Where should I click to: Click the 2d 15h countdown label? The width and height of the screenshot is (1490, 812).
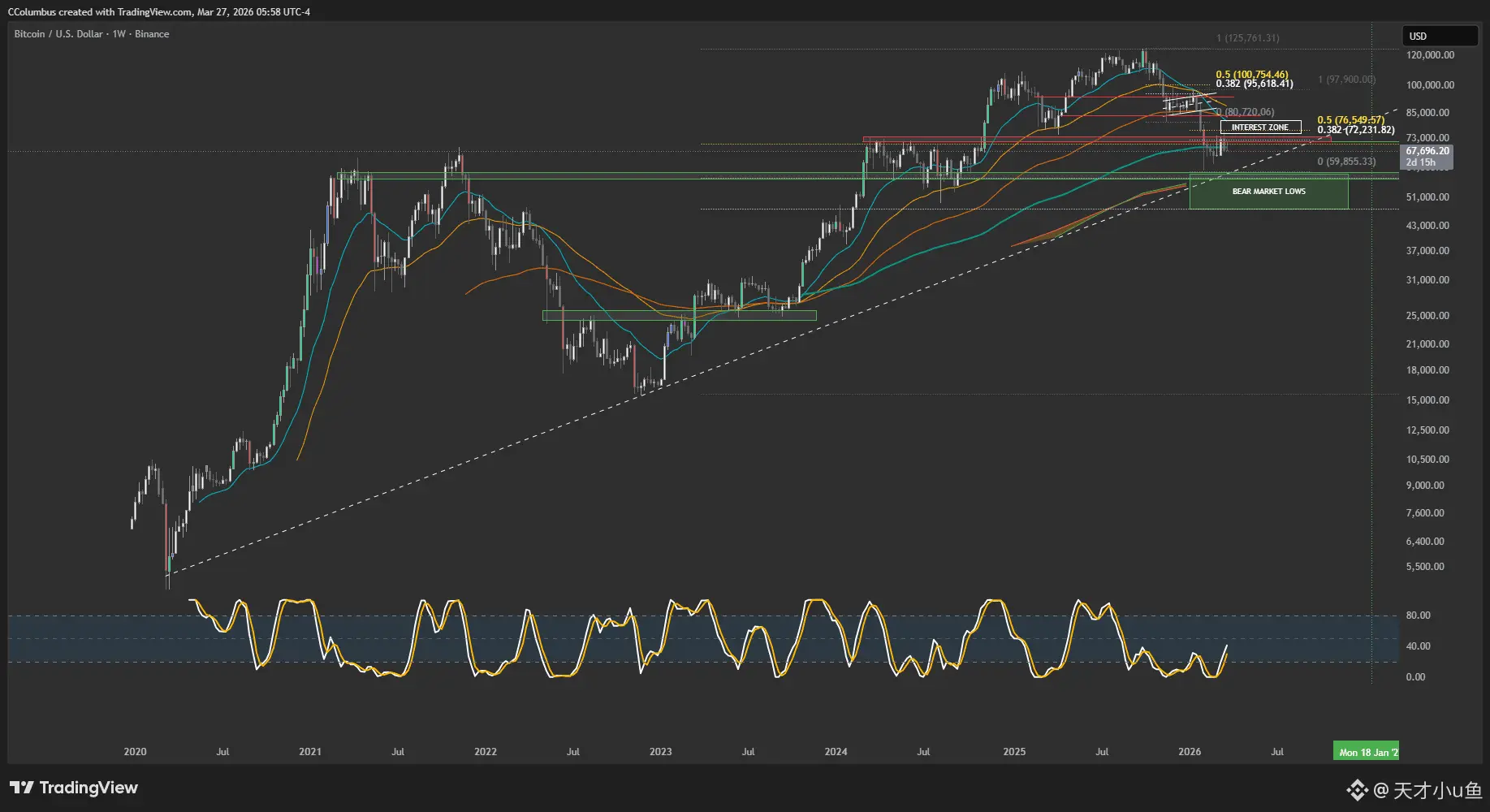[x=1421, y=162]
